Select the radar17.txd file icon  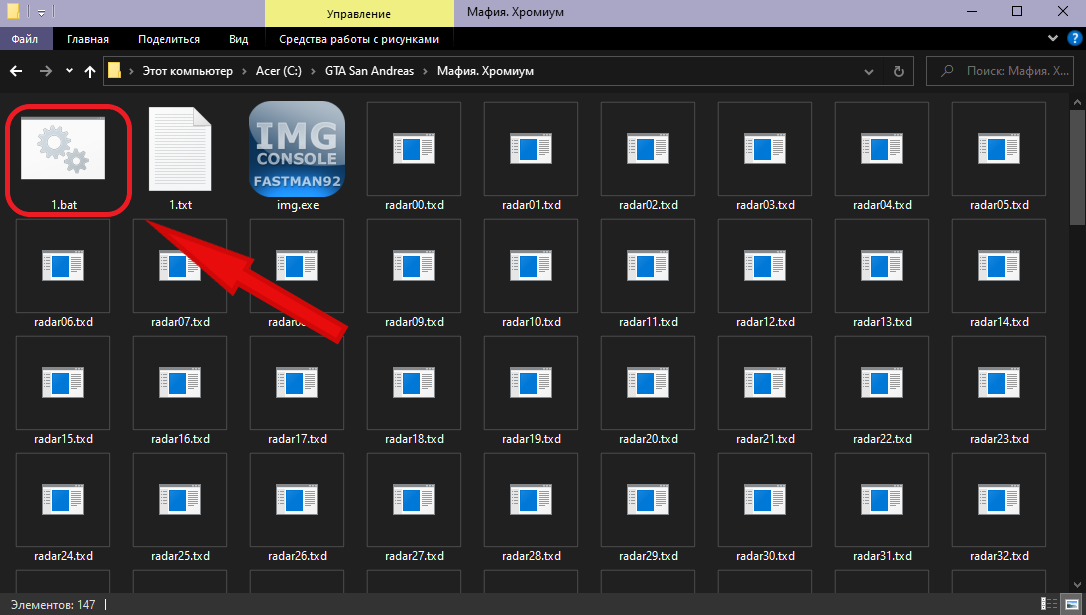pos(297,382)
